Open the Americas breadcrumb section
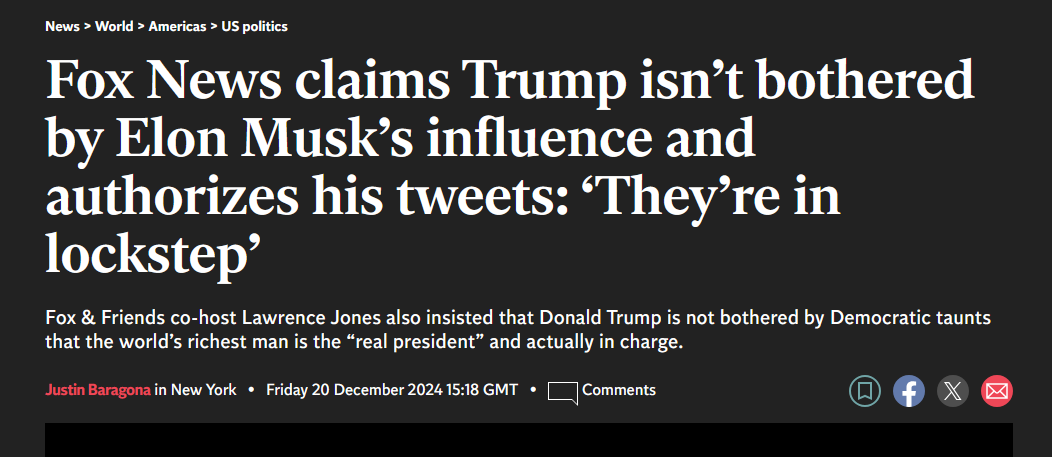The height and width of the screenshot is (457, 1052). click(177, 27)
